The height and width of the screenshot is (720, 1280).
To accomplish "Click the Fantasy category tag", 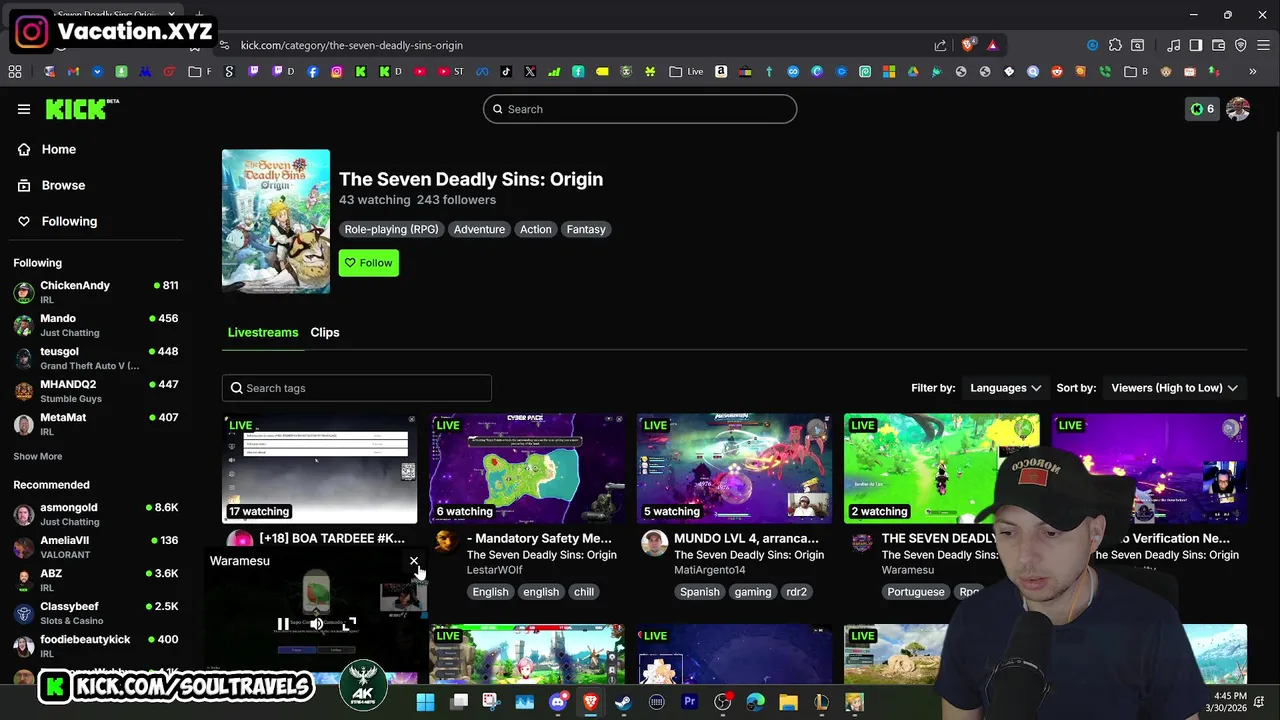I will [x=586, y=229].
